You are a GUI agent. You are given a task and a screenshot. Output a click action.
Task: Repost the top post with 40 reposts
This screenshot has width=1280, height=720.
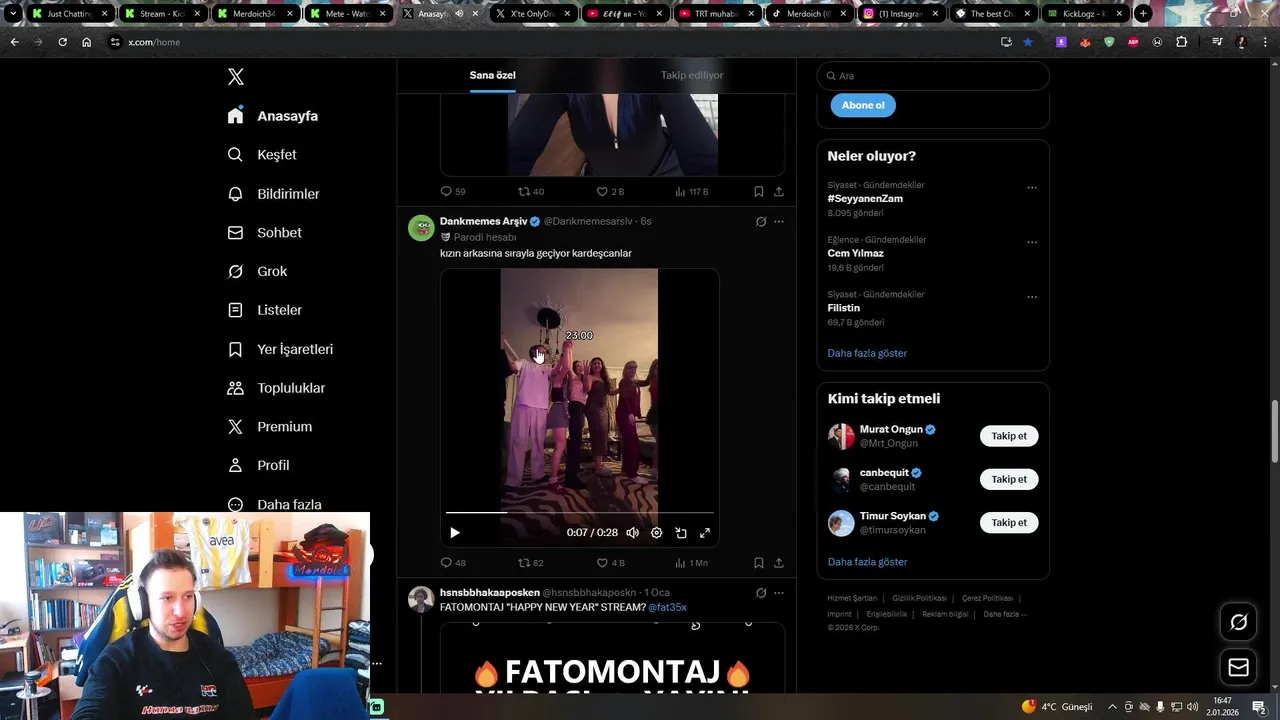coord(530,191)
